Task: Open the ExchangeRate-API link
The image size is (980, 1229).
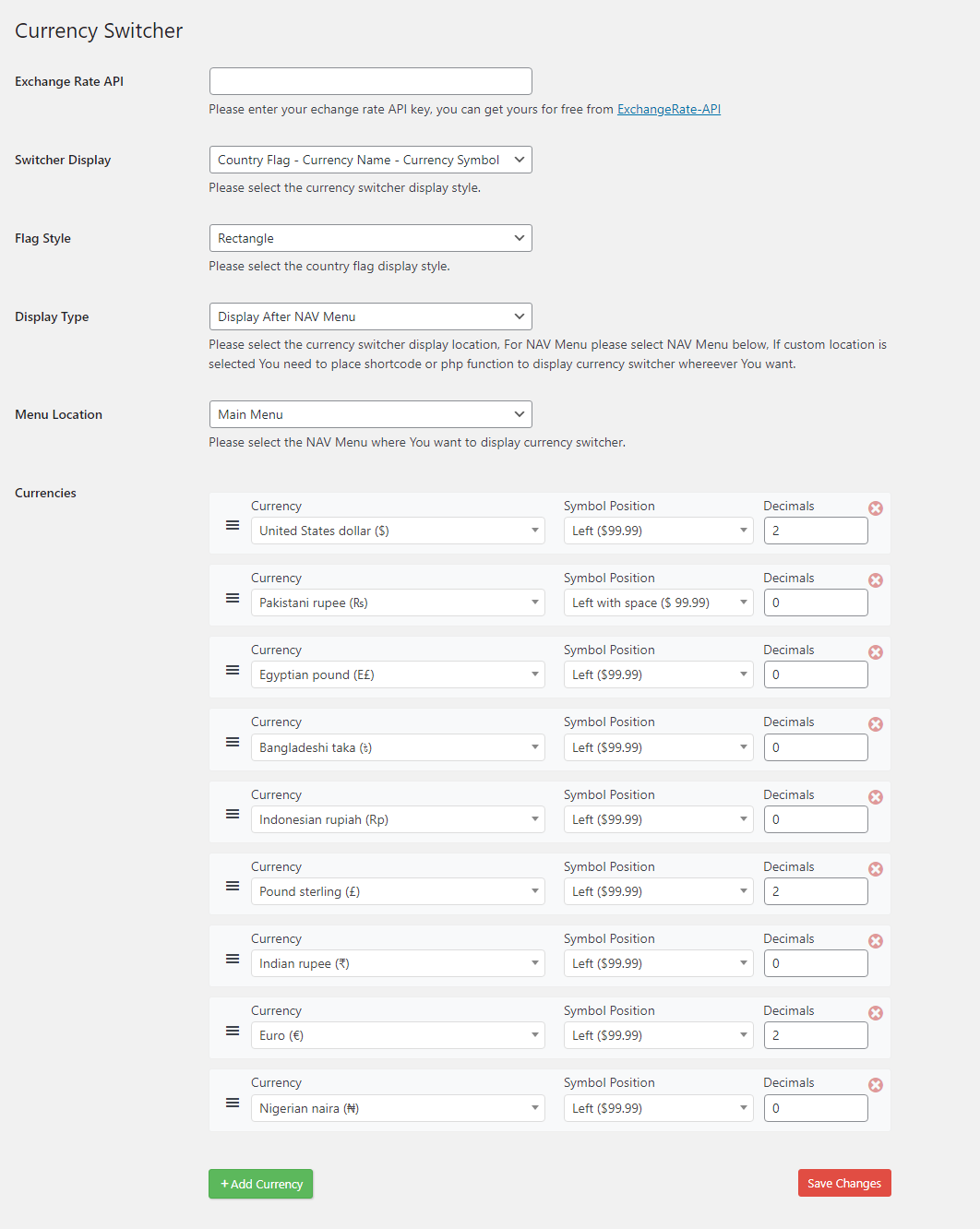Action: [668, 109]
